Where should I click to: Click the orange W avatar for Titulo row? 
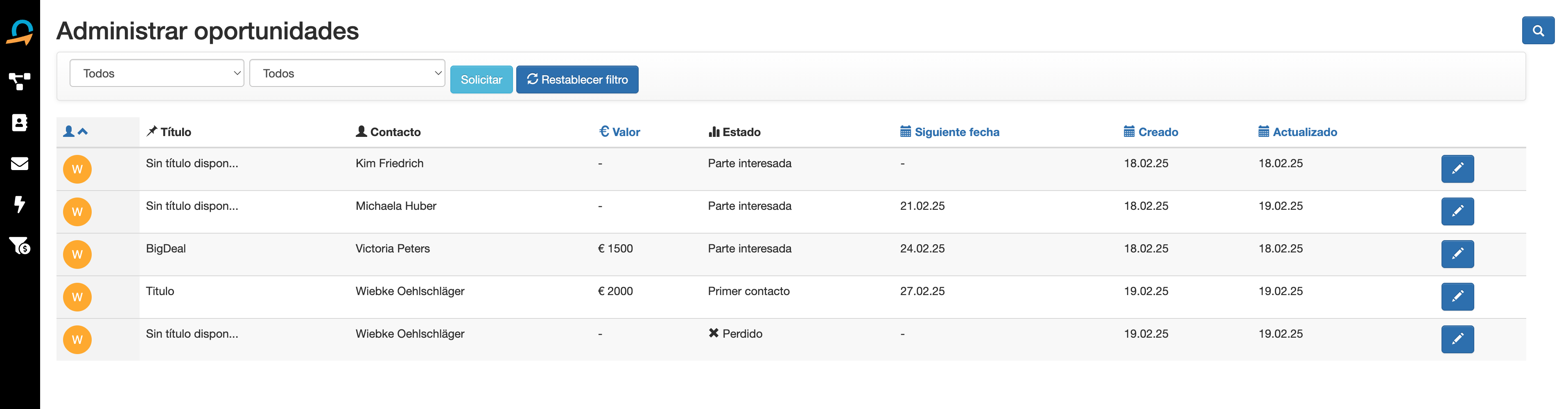tap(77, 297)
